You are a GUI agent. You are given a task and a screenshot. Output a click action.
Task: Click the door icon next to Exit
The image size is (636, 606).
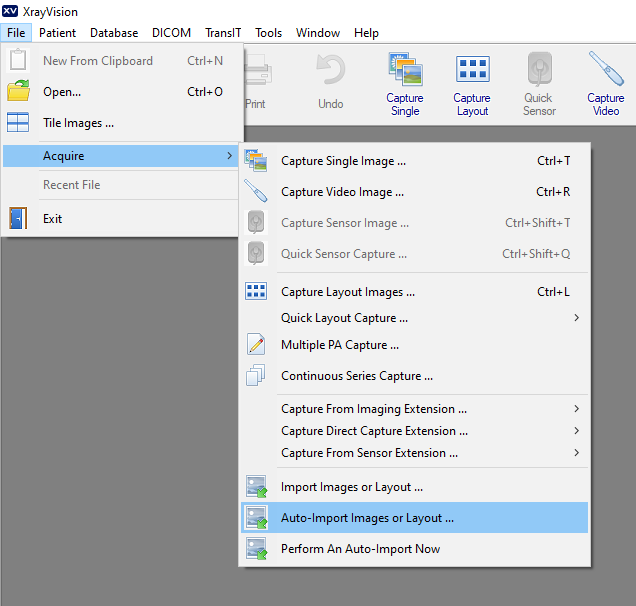point(18,218)
